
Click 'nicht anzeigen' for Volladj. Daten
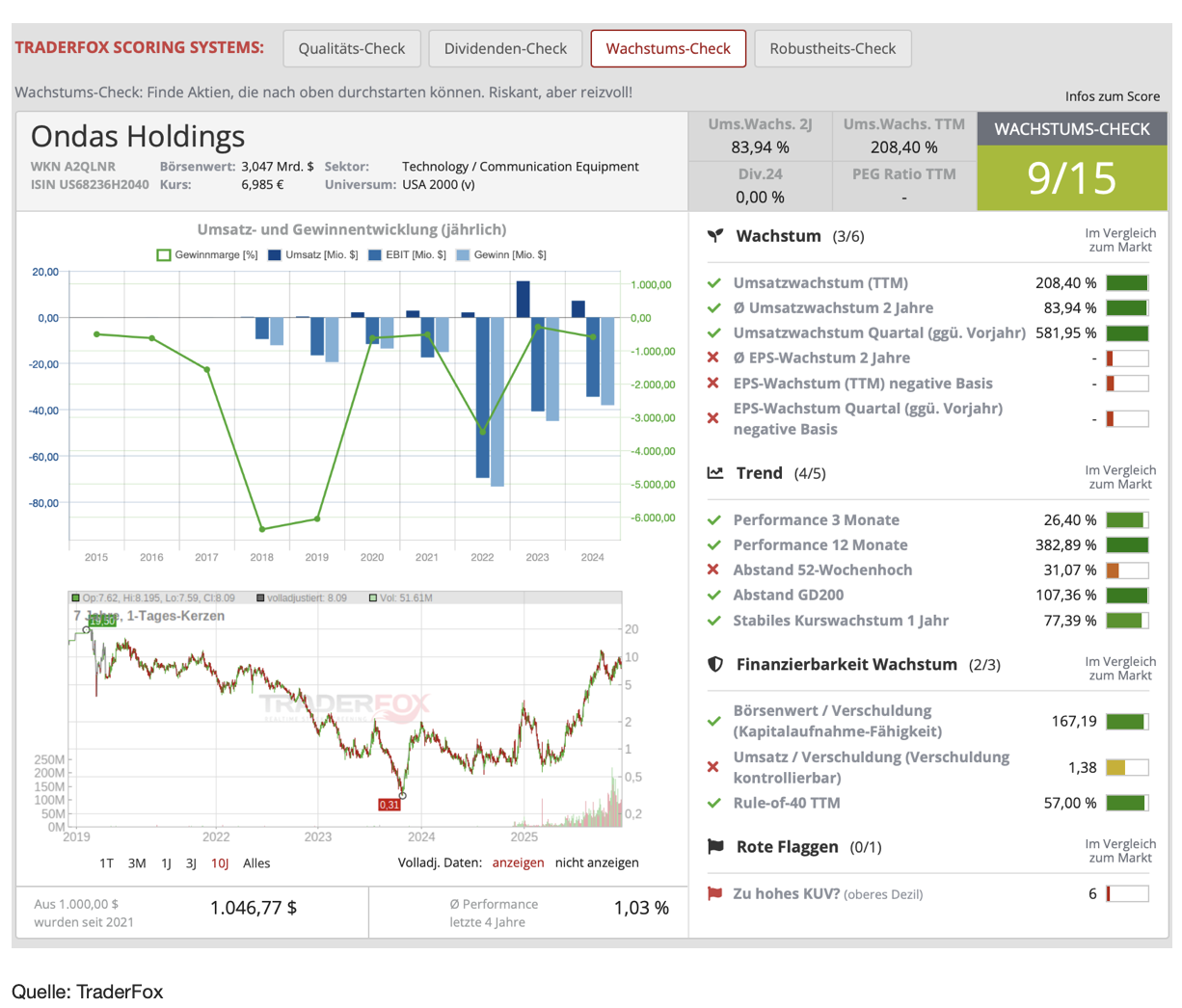click(x=597, y=863)
